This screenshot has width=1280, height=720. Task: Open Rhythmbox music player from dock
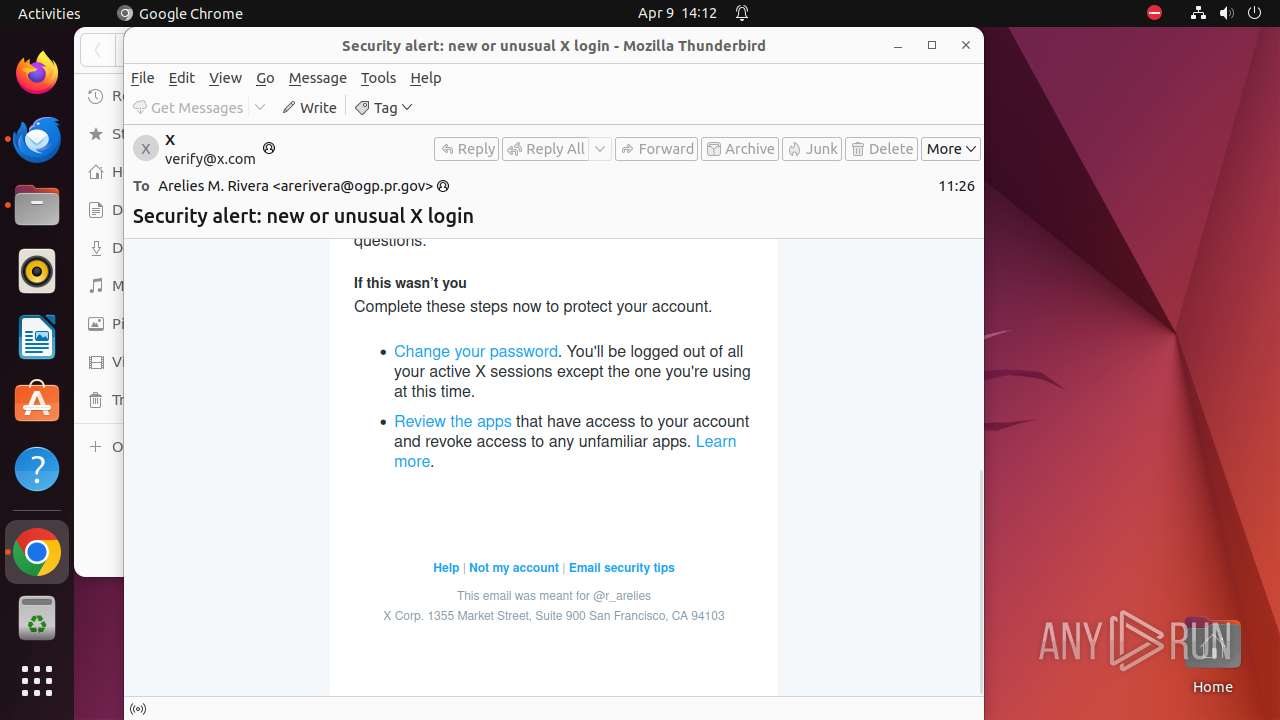37,271
